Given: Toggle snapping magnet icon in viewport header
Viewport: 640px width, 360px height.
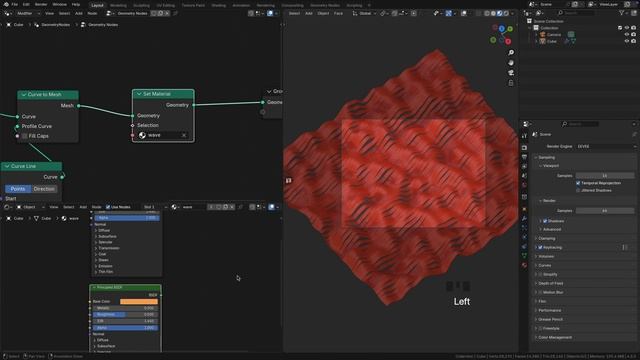Looking at the screenshot, I should [x=394, y=13].
